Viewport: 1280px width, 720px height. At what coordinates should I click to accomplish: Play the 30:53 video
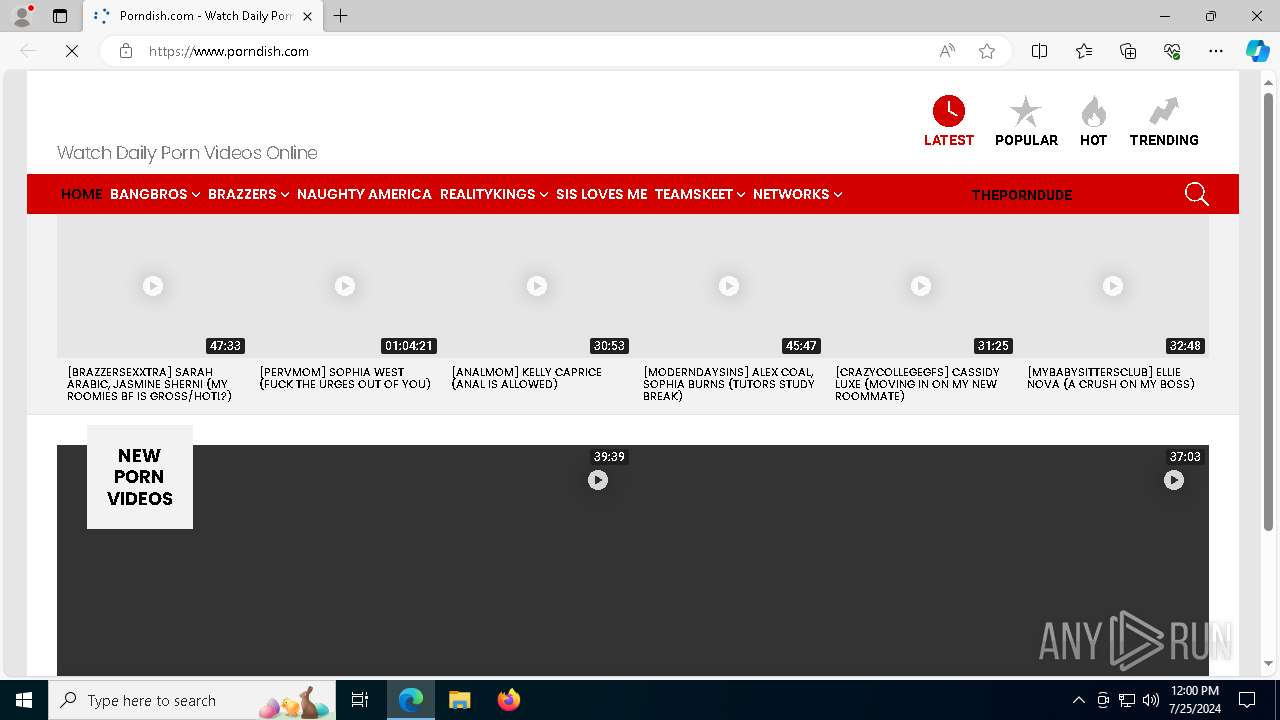click(537, 286)
